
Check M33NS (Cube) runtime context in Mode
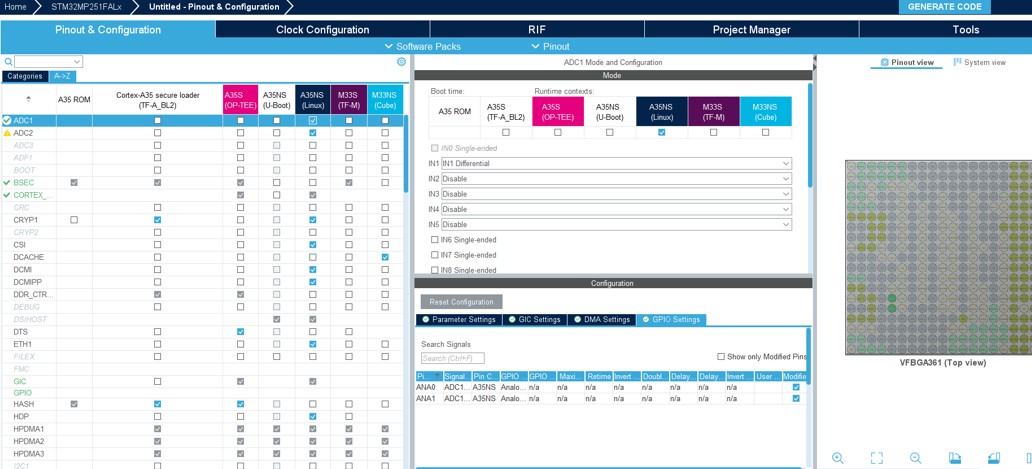[x=765, y=132]
